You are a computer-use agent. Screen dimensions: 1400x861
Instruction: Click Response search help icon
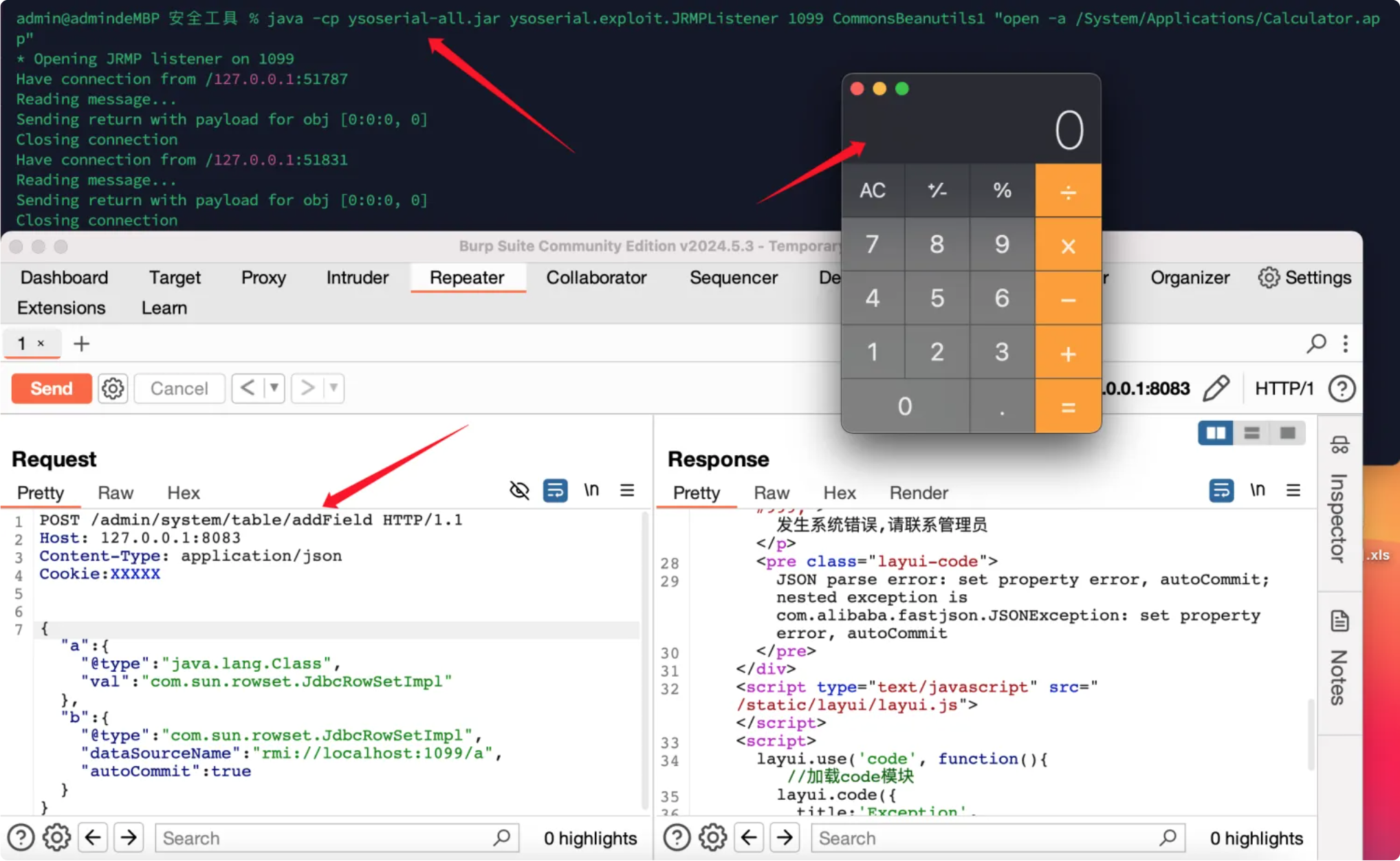pos(677,838)
